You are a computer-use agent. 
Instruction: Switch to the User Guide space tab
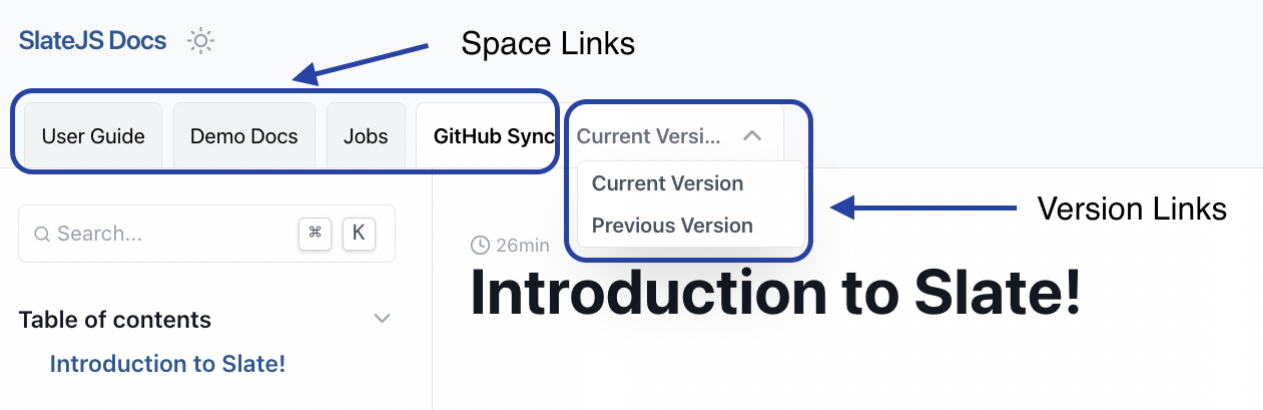click(93, 136)
